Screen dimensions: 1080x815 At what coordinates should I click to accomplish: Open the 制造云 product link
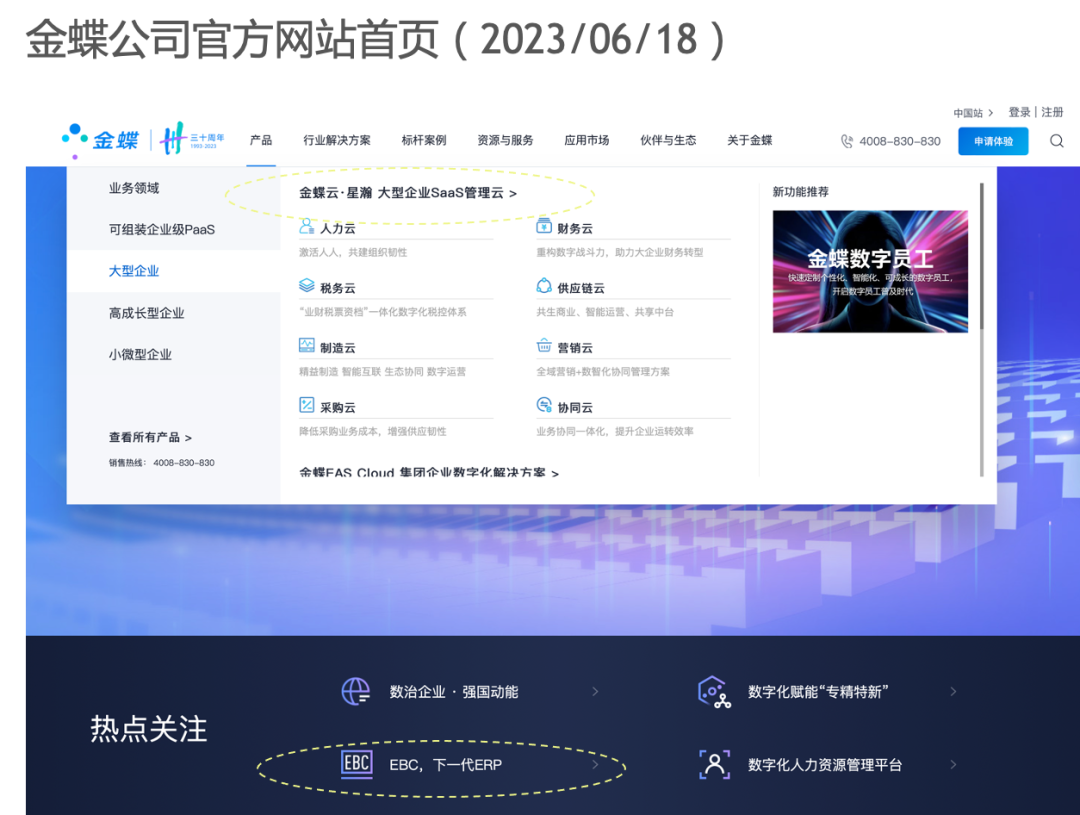pos(338,348)
